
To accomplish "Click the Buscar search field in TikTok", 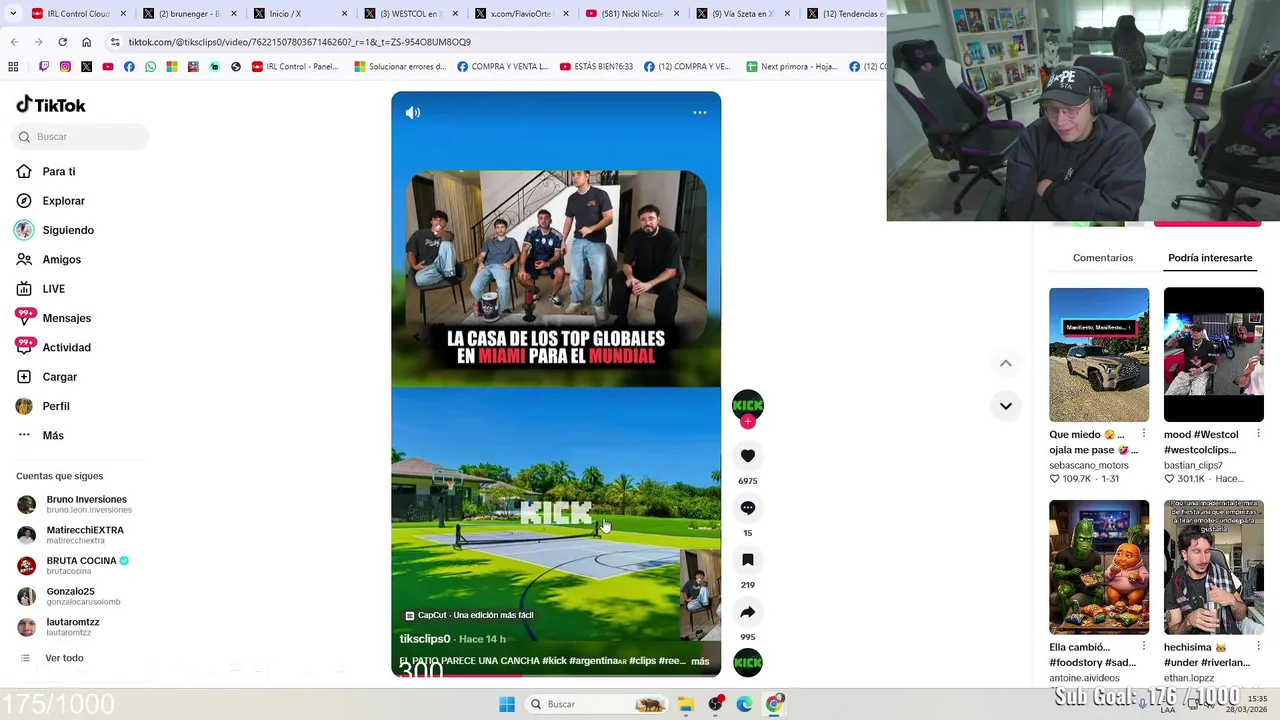I will [x=80, y=137].
